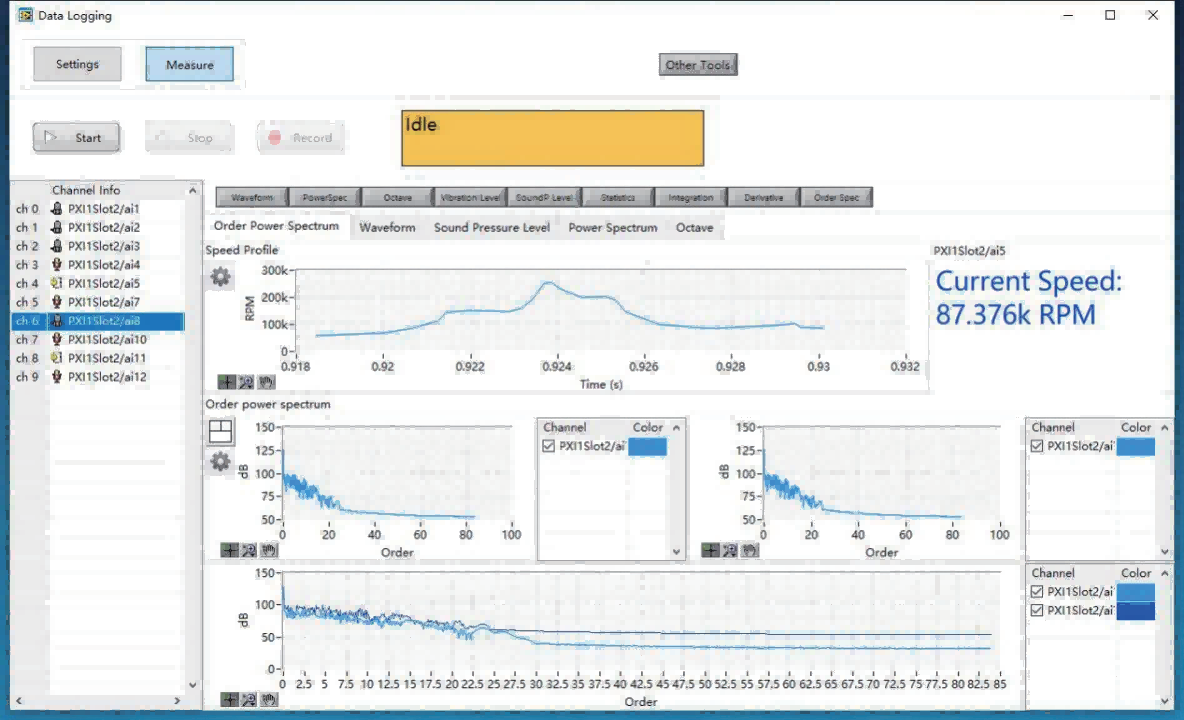Click the PowerSpec toolbar button
1184x720 pixels.
325,198
